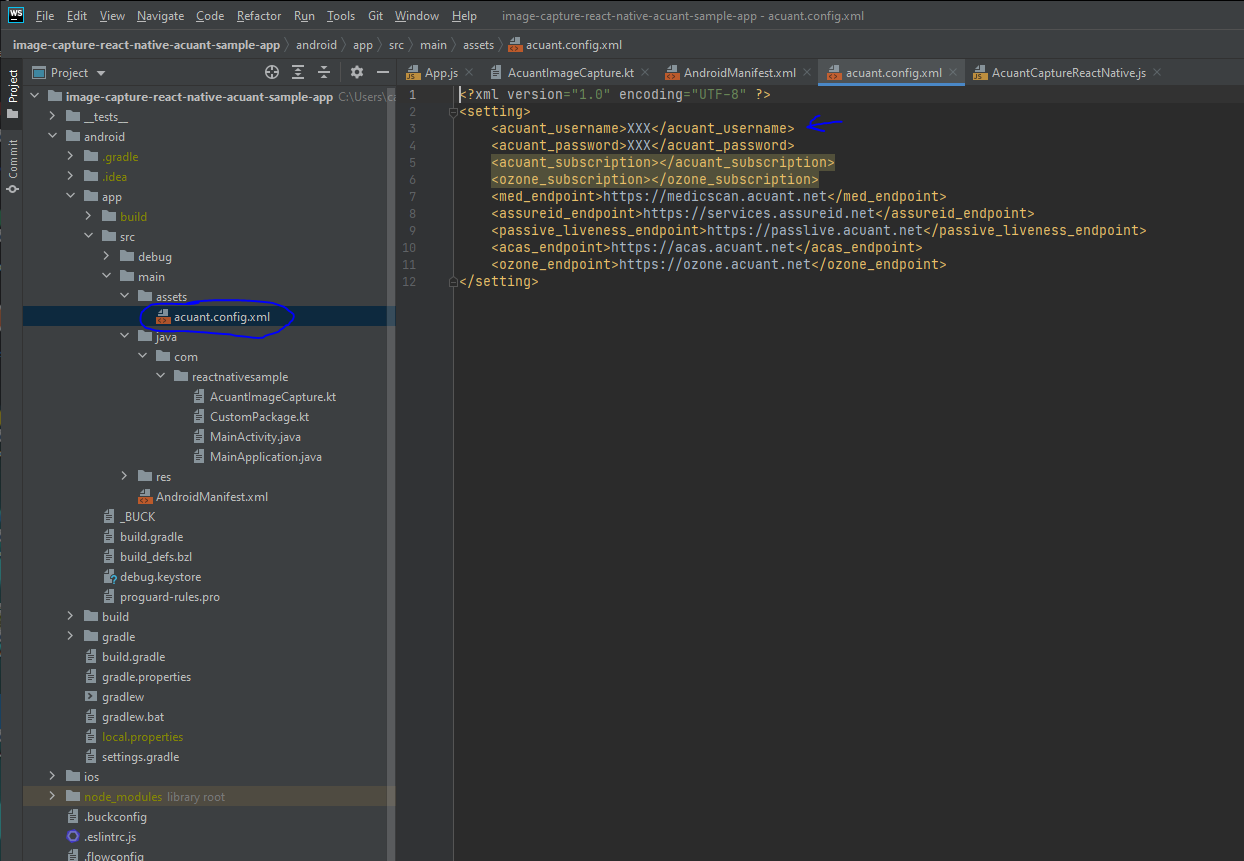This screenshot has width=1244, height=861.
Task: Click the Select Opened File locate icon
Action: point(271,73)
